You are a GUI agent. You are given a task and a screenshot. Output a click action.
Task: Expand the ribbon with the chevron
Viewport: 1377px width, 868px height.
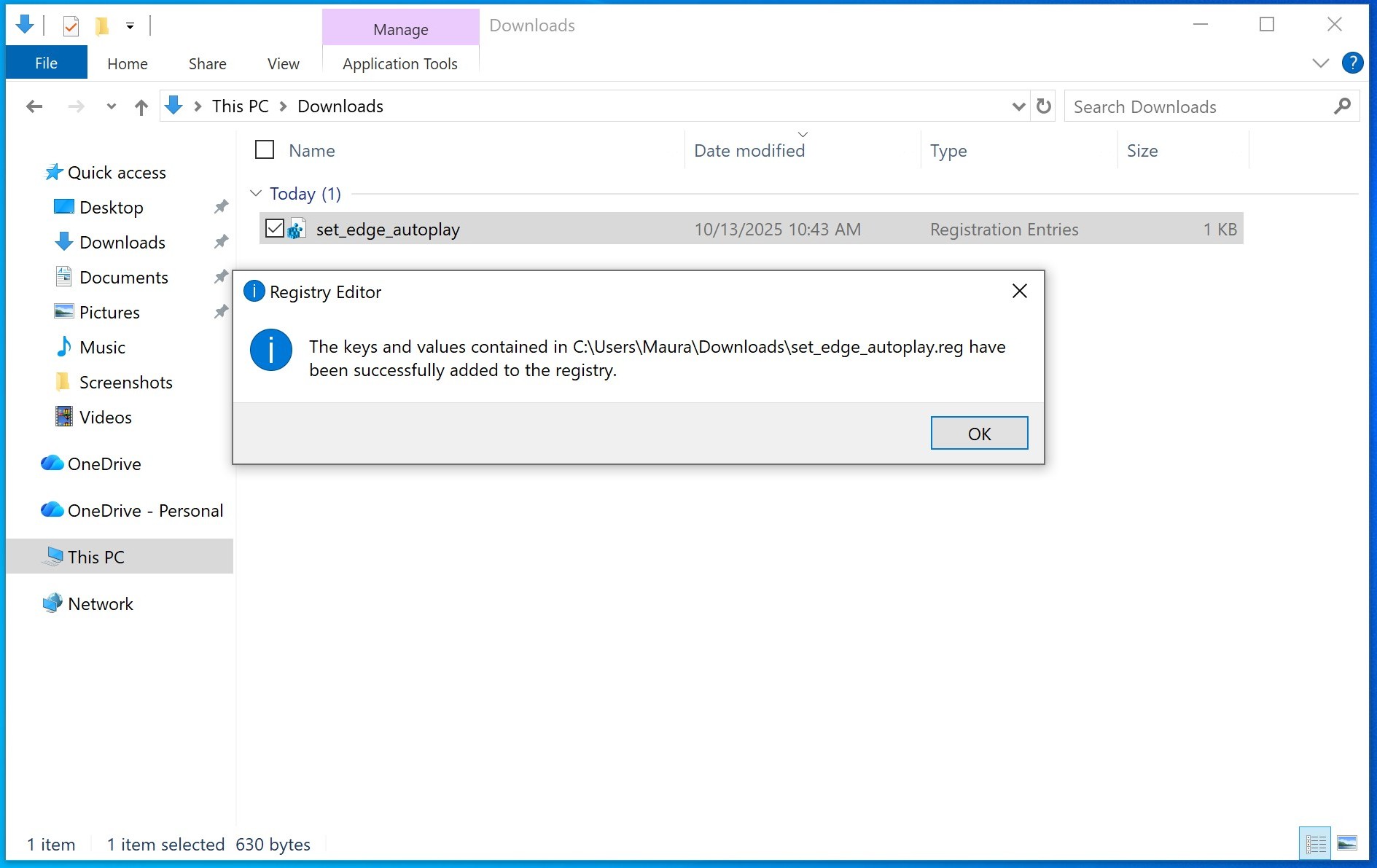coord(1320,63)
